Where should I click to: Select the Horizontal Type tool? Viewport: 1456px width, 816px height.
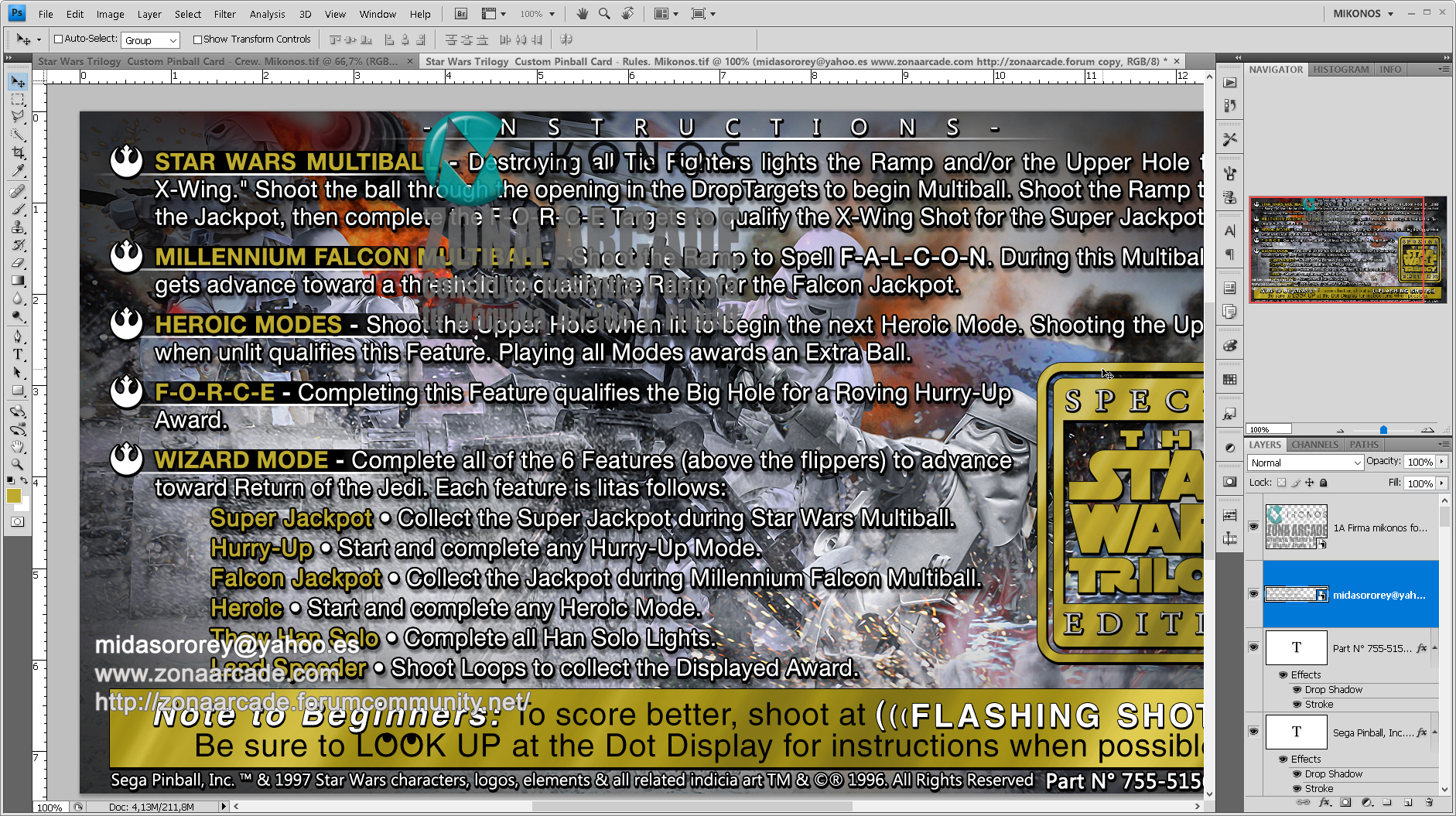pos(18,354)
